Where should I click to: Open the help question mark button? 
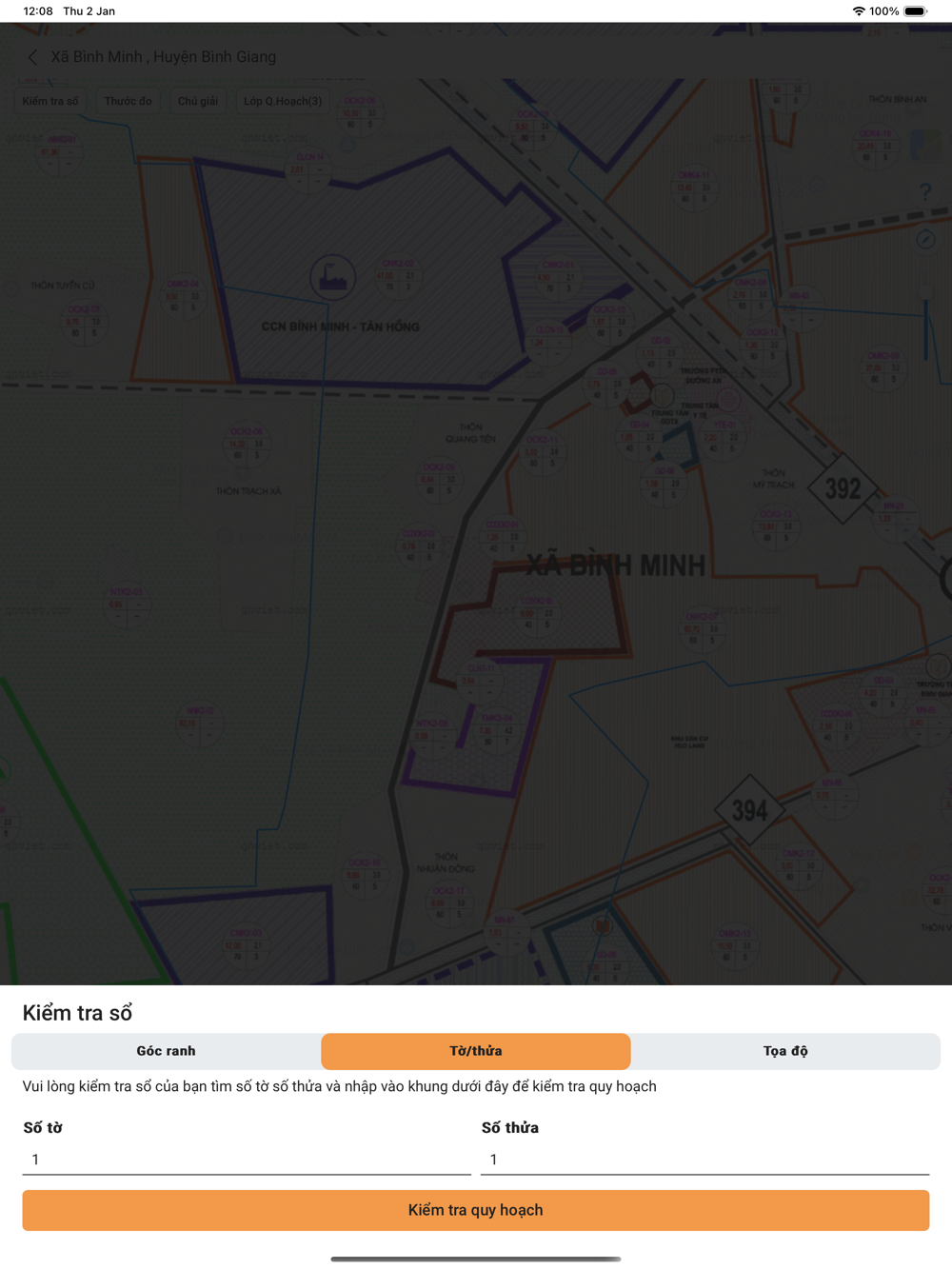pos(925,191)
